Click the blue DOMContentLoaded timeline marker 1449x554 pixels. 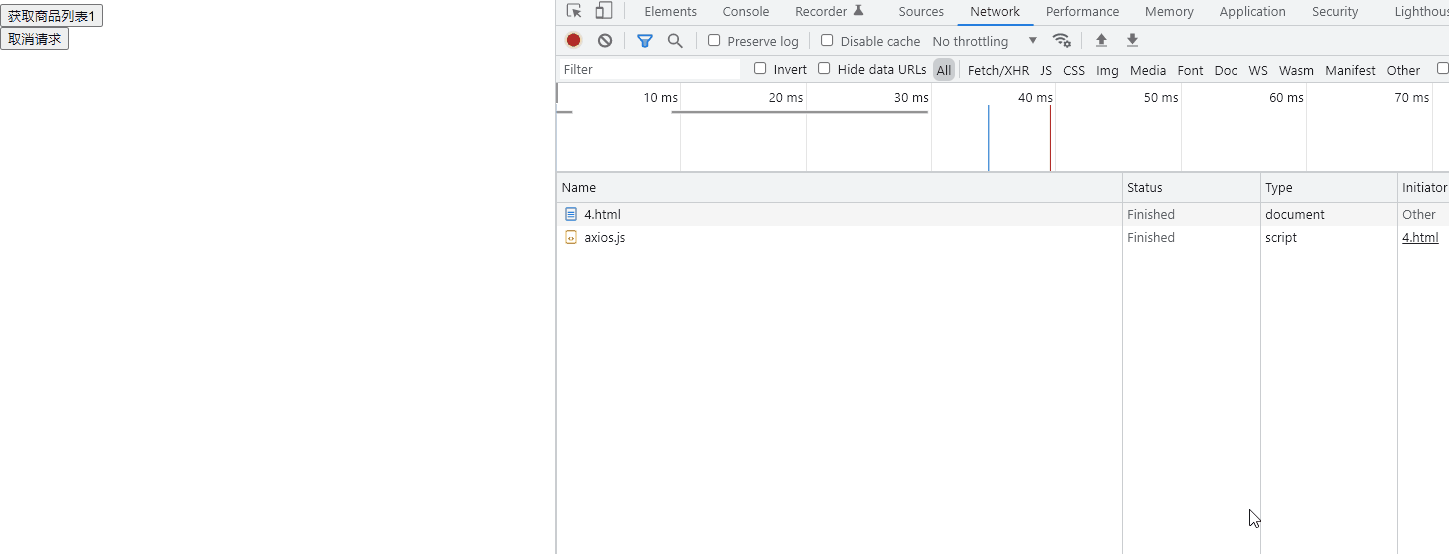(x=988, y=138)
